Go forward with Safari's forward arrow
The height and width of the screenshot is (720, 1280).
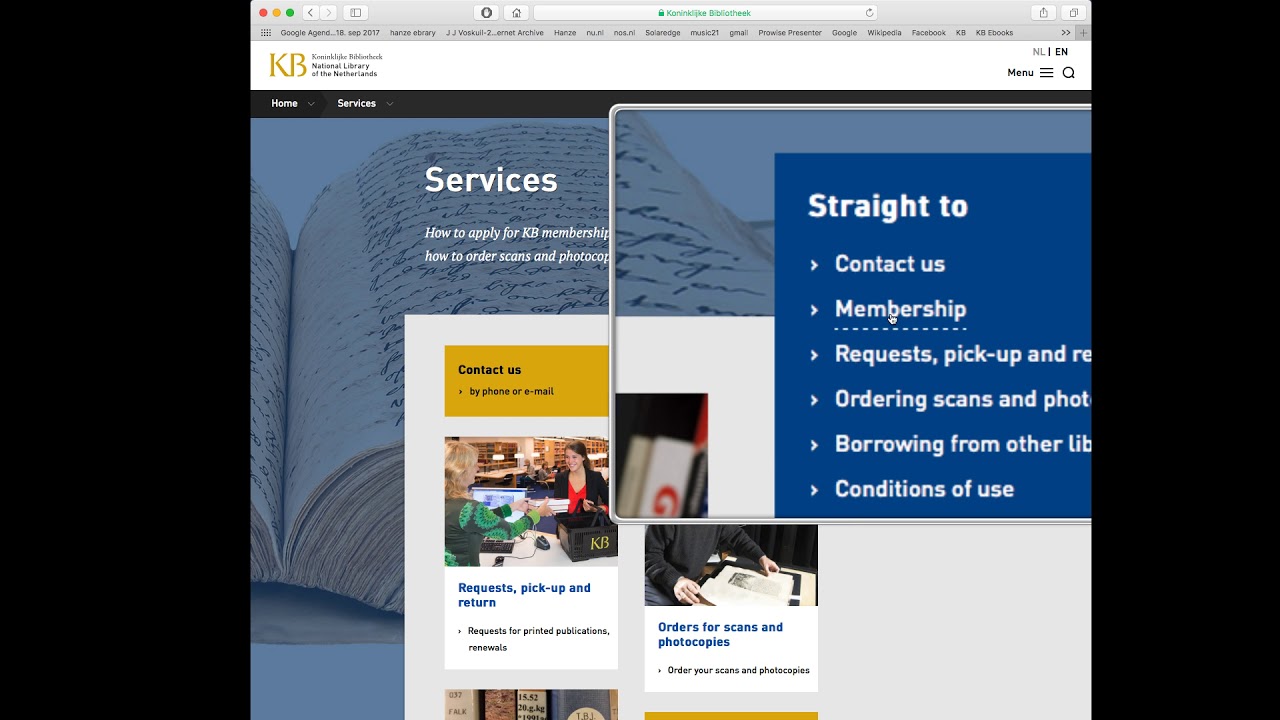[x=328, y=13]
